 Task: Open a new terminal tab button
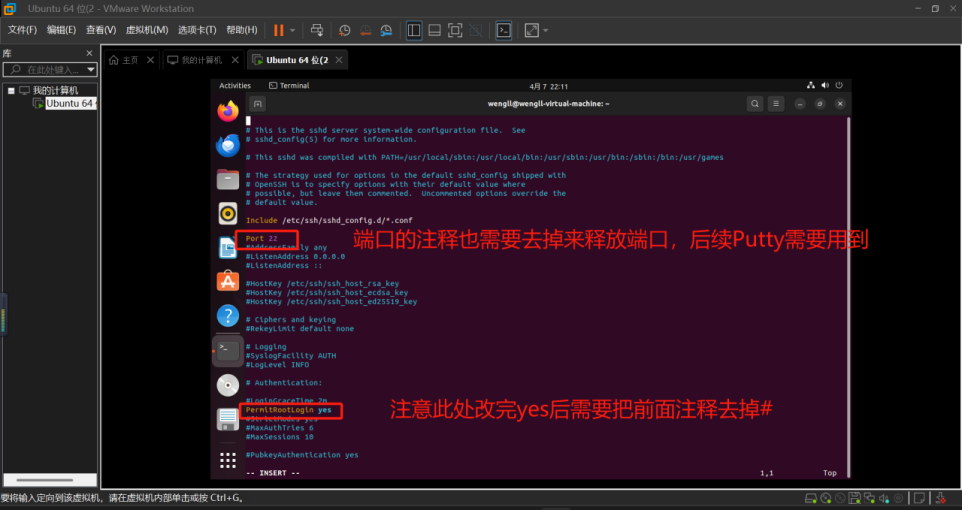tap(258, 104)
